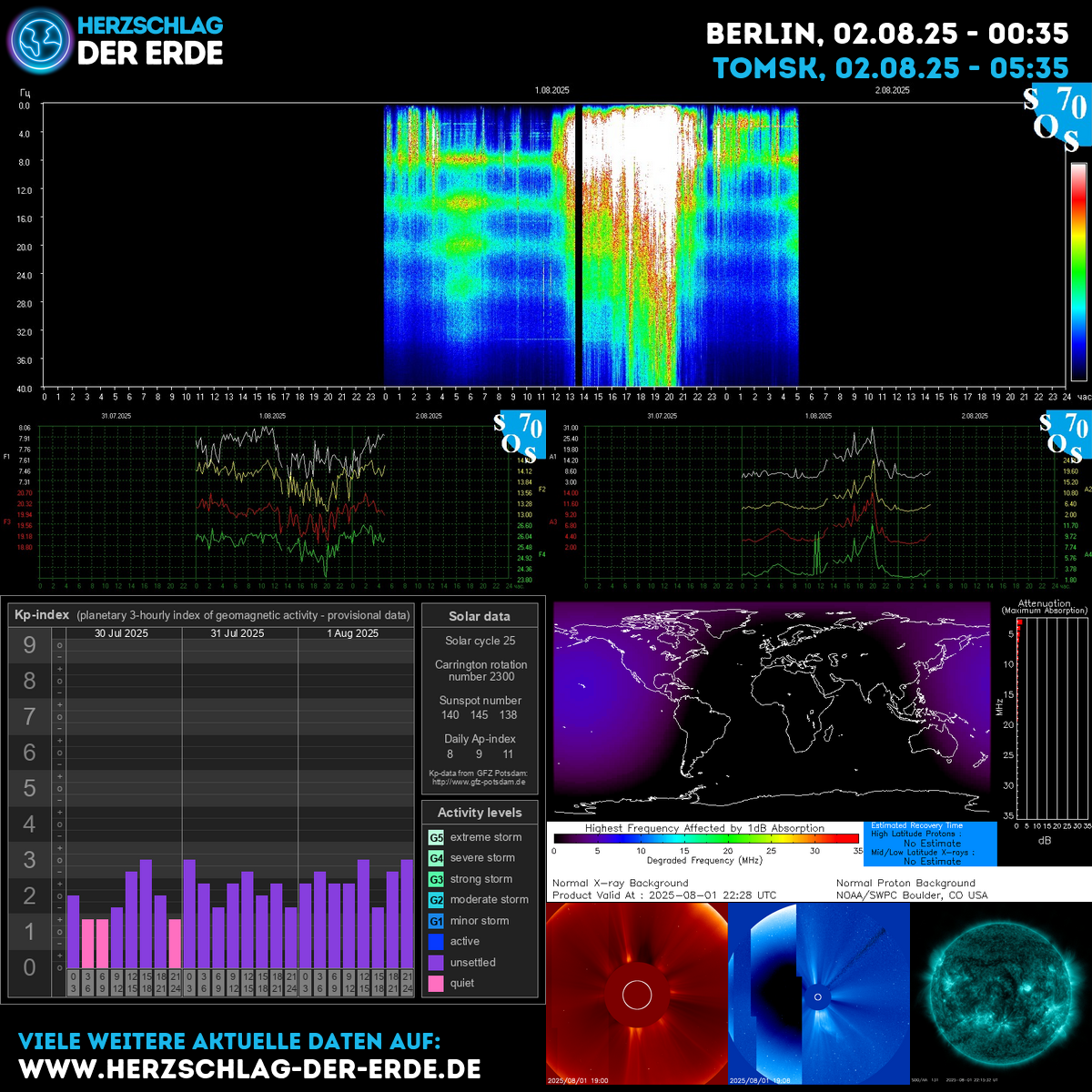Click the large '0' on the Kp scale
Screen dimensions: 1092x1092
coord(30,967)
